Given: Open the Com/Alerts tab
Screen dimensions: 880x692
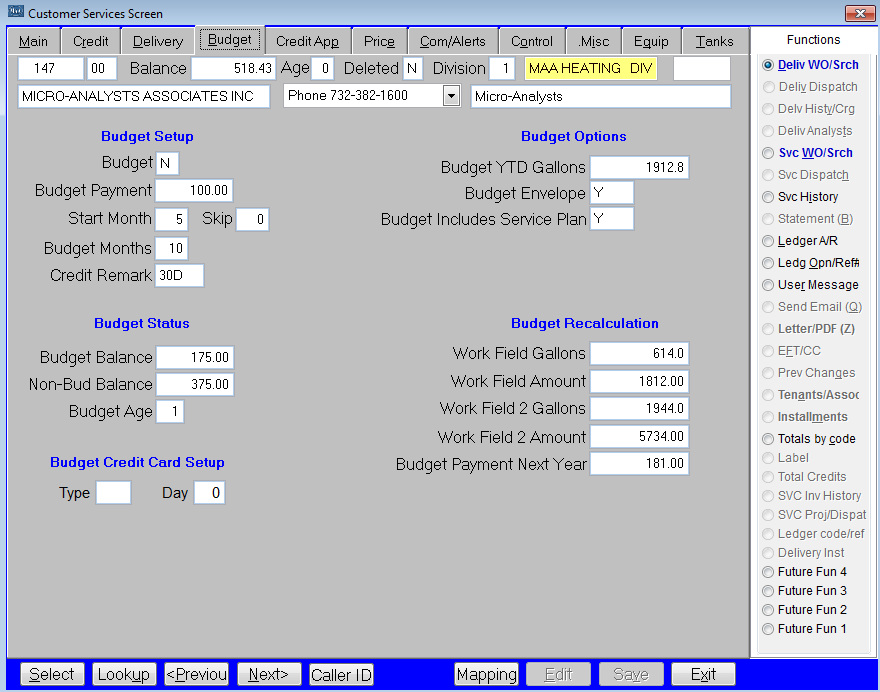Looking at the screenshot, I should click(452, 41).
